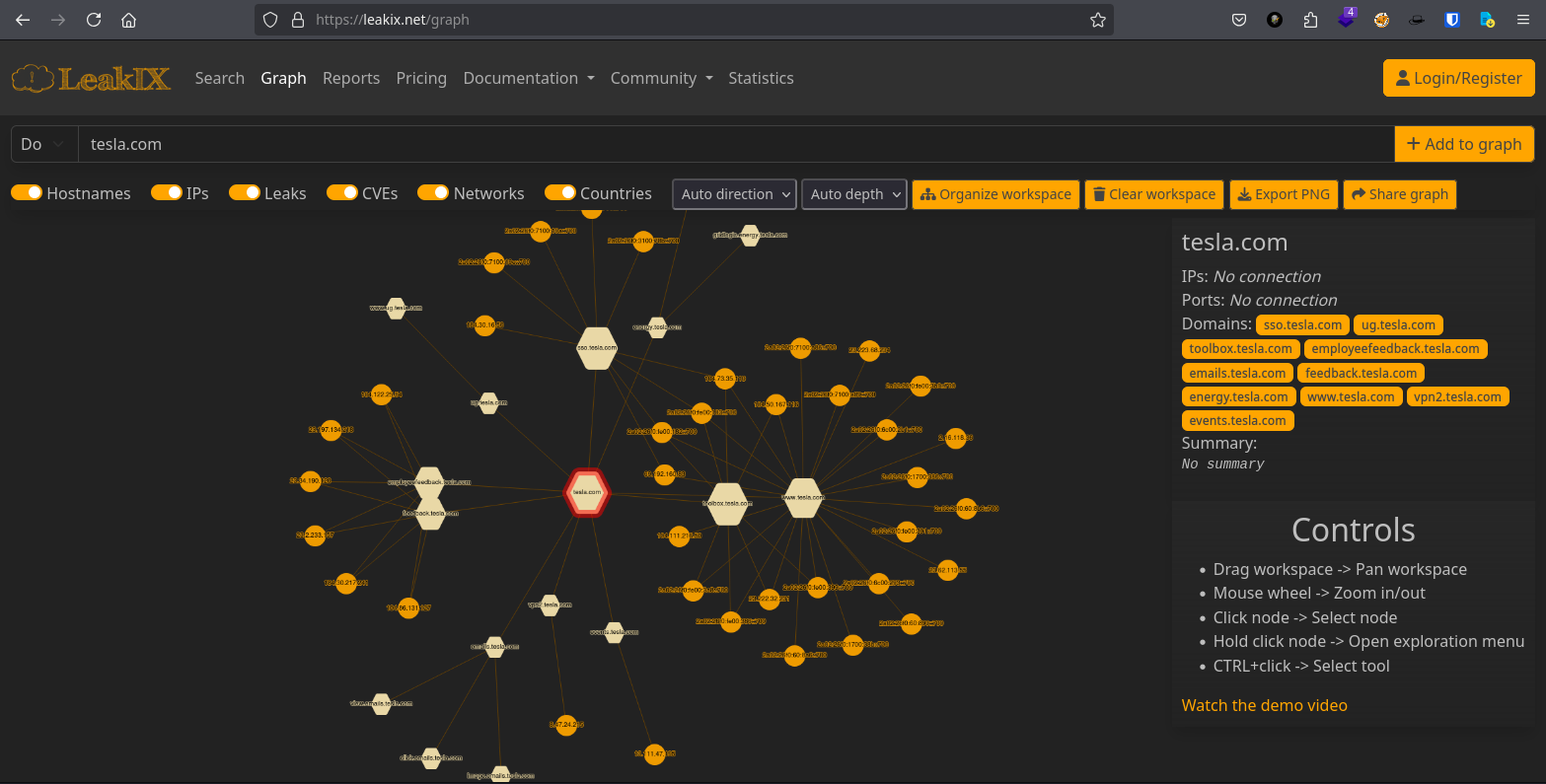Open the Watch the demo video link
1546x784 pixels.
pos(1264,705)
